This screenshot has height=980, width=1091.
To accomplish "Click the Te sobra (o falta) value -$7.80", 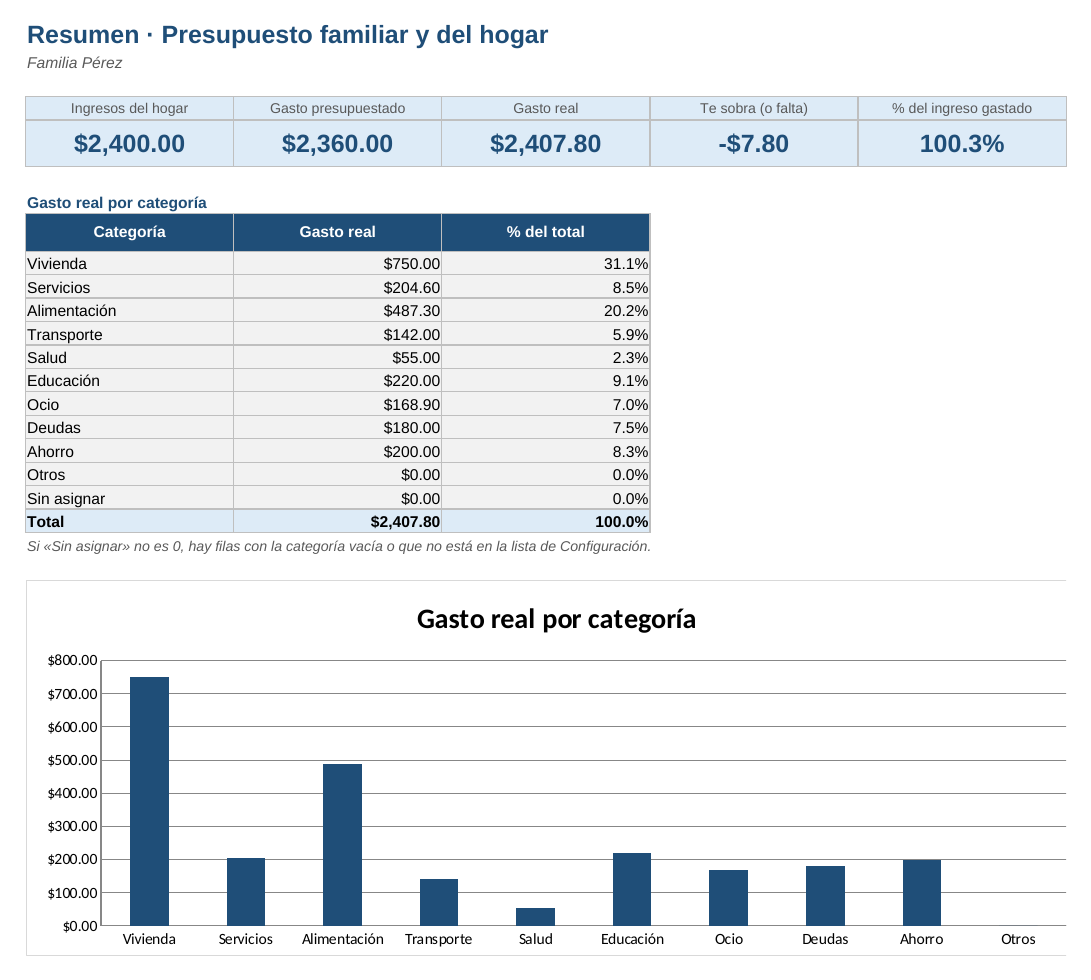I will pyautogui.click(x=754, y=143).
